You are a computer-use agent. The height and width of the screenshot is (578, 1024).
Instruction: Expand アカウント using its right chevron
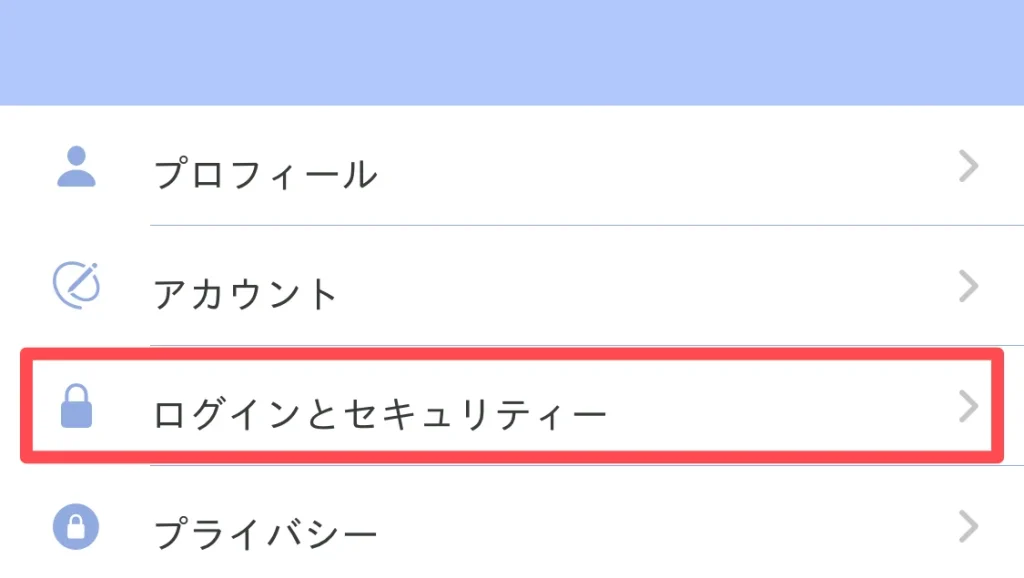tap(968, 286)
